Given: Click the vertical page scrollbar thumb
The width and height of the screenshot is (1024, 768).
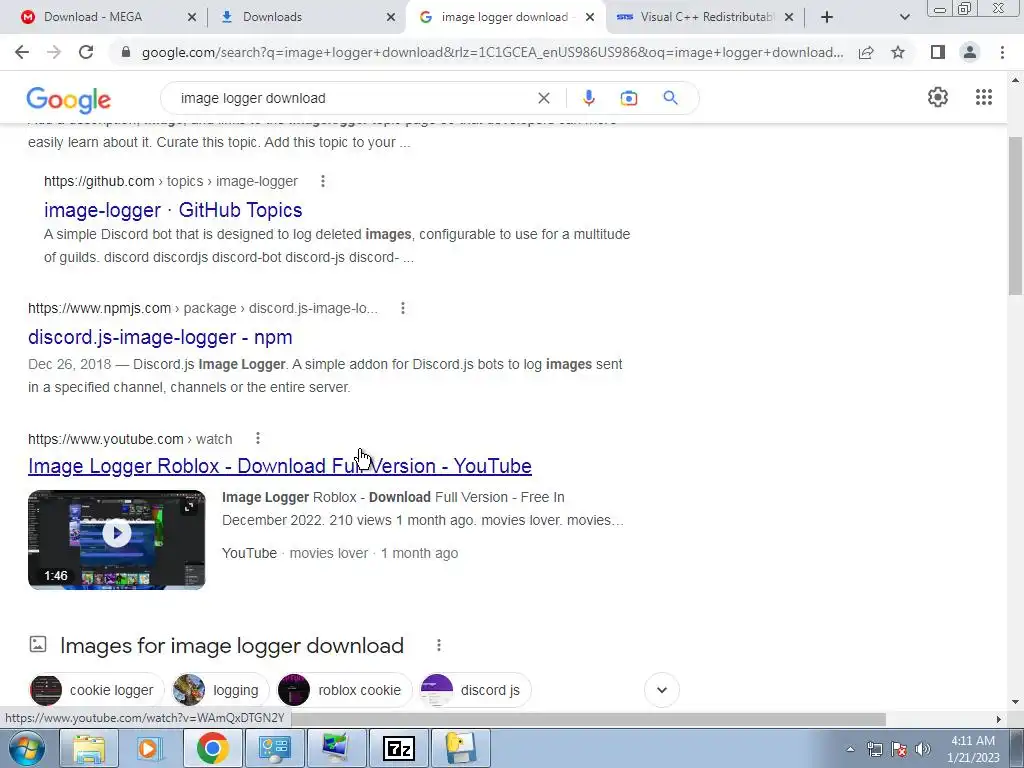Looking at the screenshot, I should coord(1016,216).
